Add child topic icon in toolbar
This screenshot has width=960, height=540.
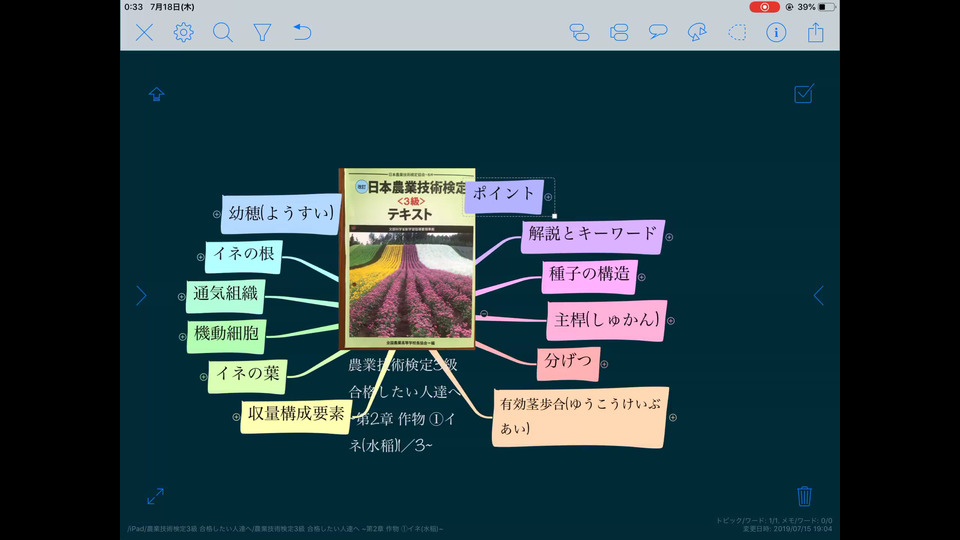tap(579, 32)
